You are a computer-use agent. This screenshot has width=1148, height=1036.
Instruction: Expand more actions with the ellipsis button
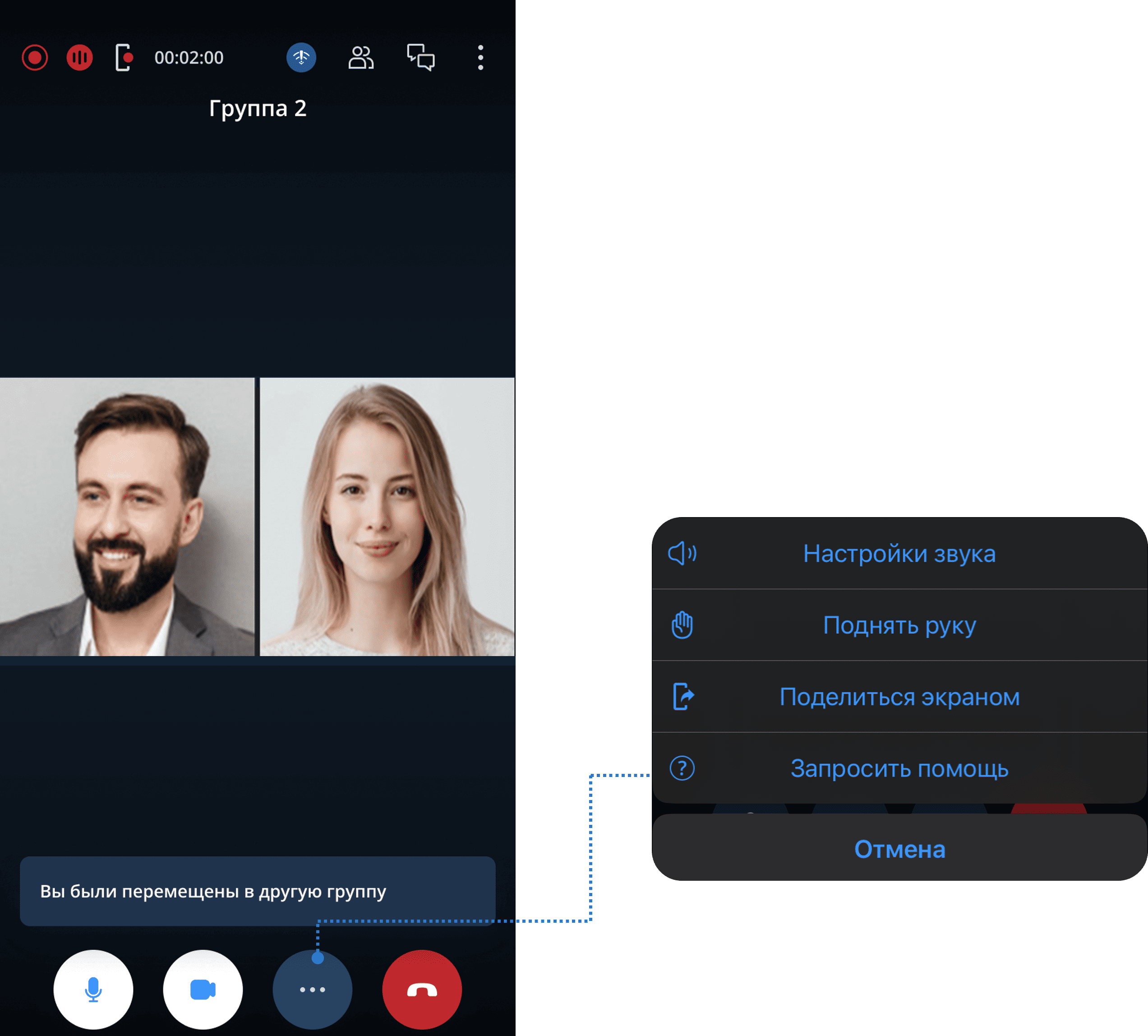tap(313, 990)
